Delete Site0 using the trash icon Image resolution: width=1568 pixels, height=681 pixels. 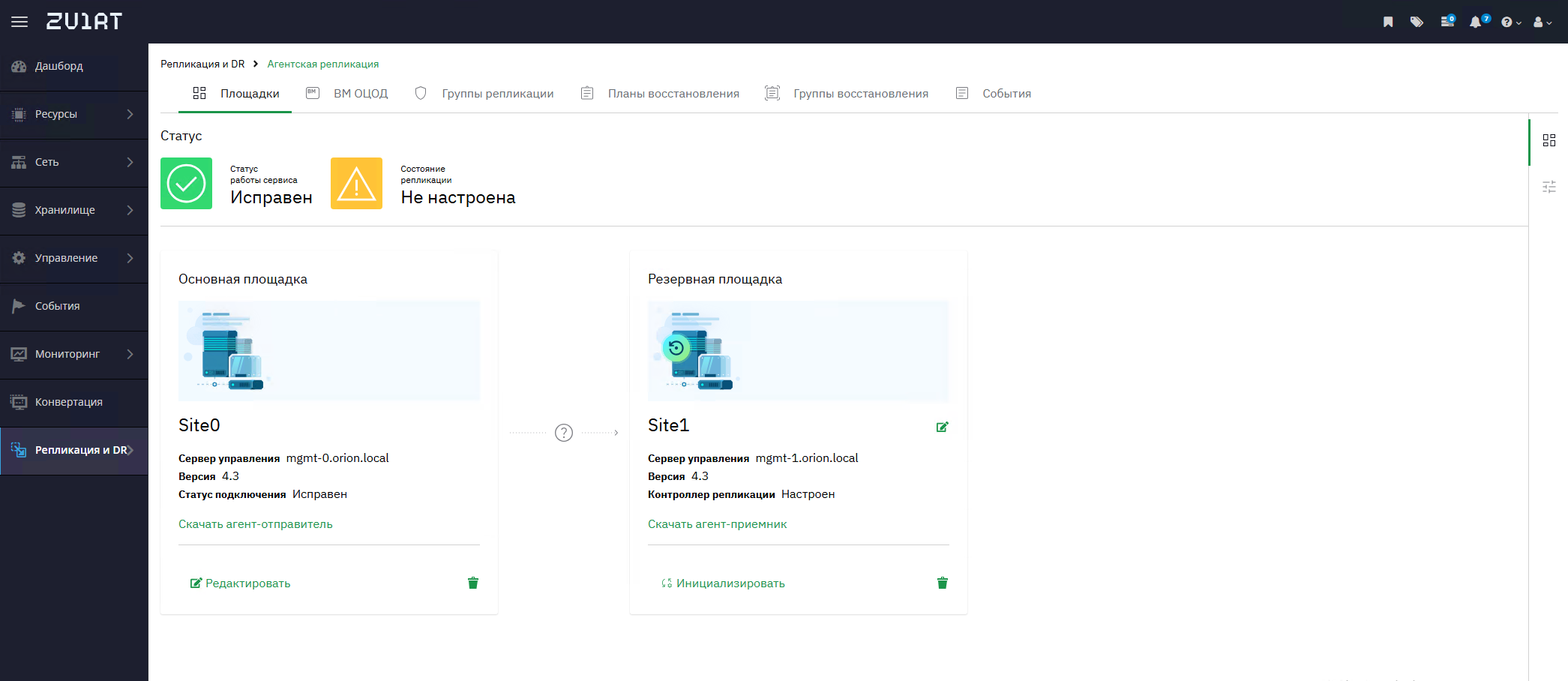point(473,583)
